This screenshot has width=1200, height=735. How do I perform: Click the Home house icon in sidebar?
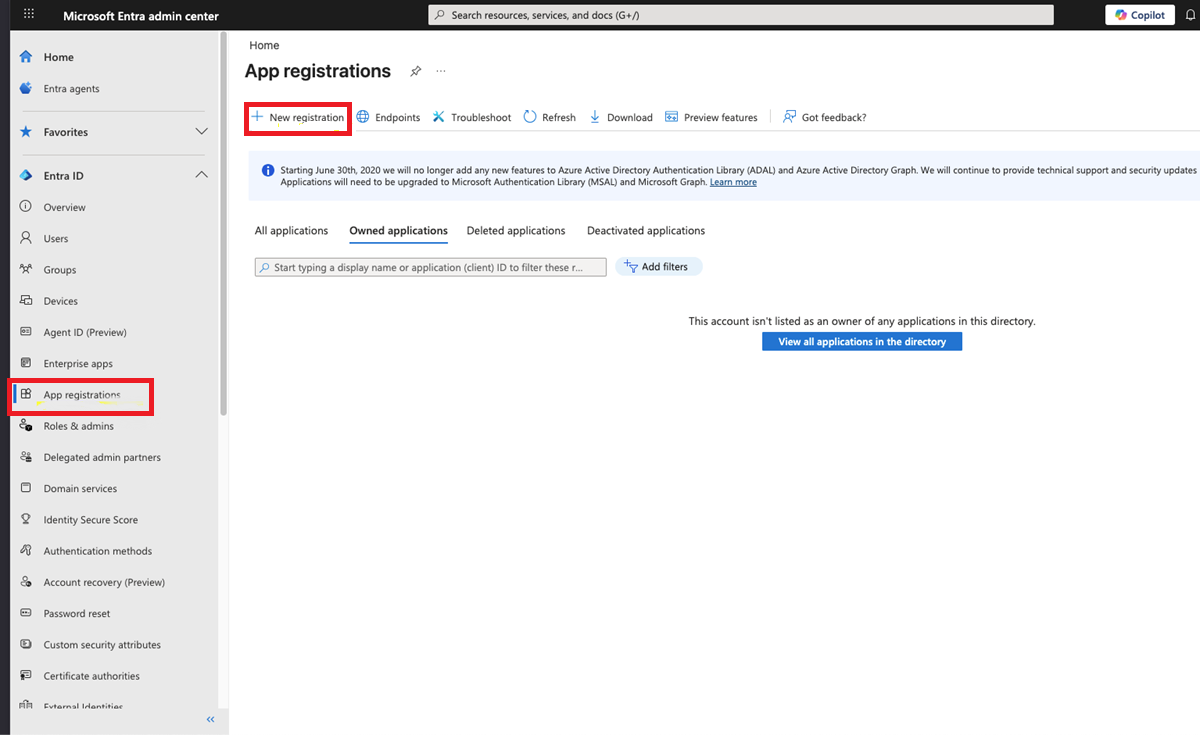(x=26, y=57)
